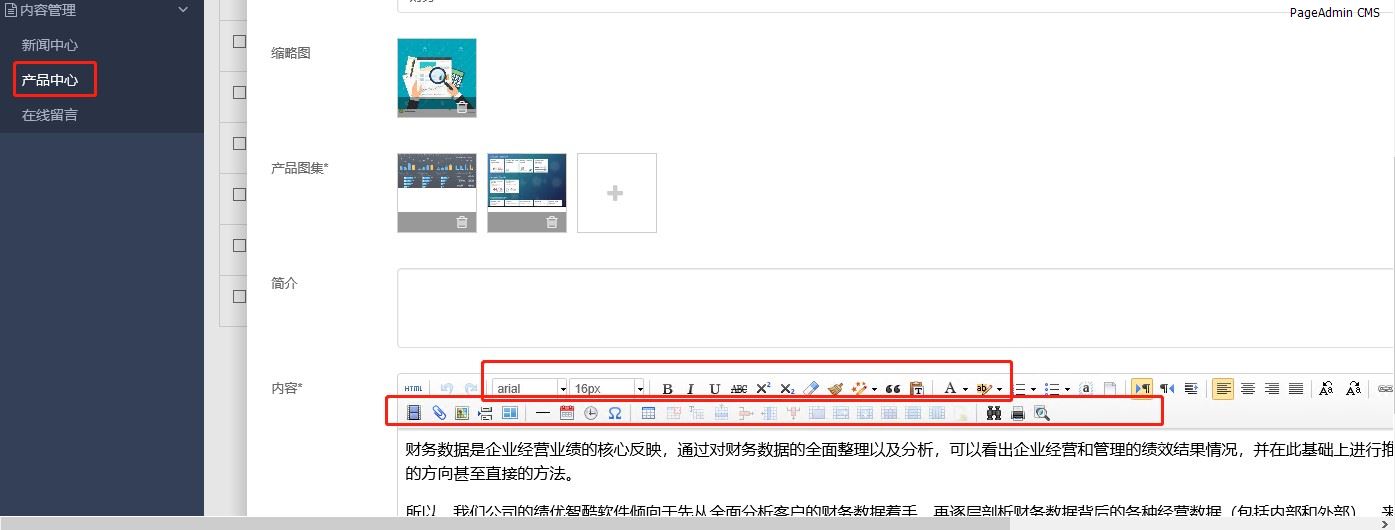Print the editor content
This screenshot has height=530, width=1395.
point(1017,413)
